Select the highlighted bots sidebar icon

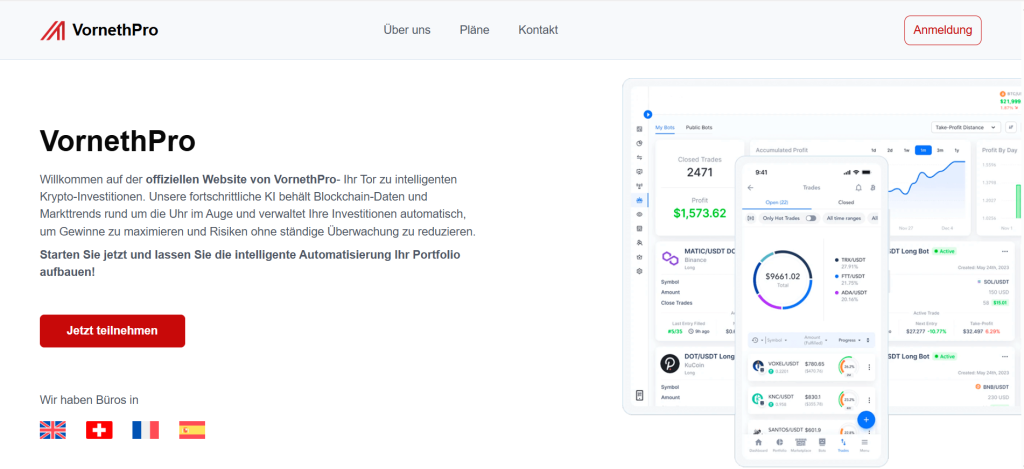[639, 200]
